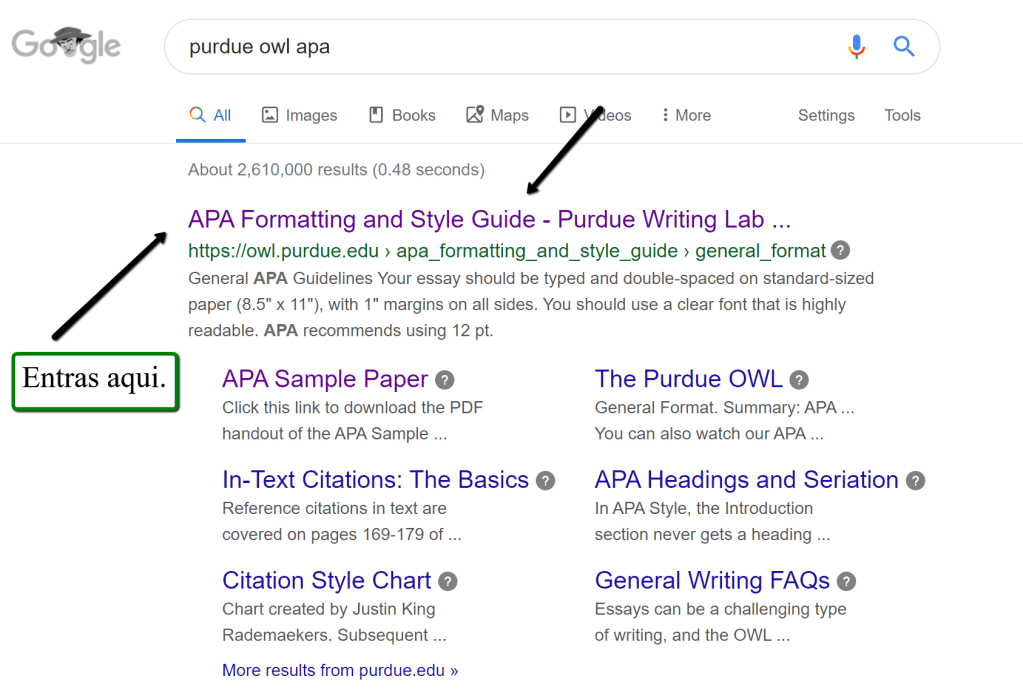Click More results from purdue.edu
The image size is (1023, 693).
pos(340,670)
